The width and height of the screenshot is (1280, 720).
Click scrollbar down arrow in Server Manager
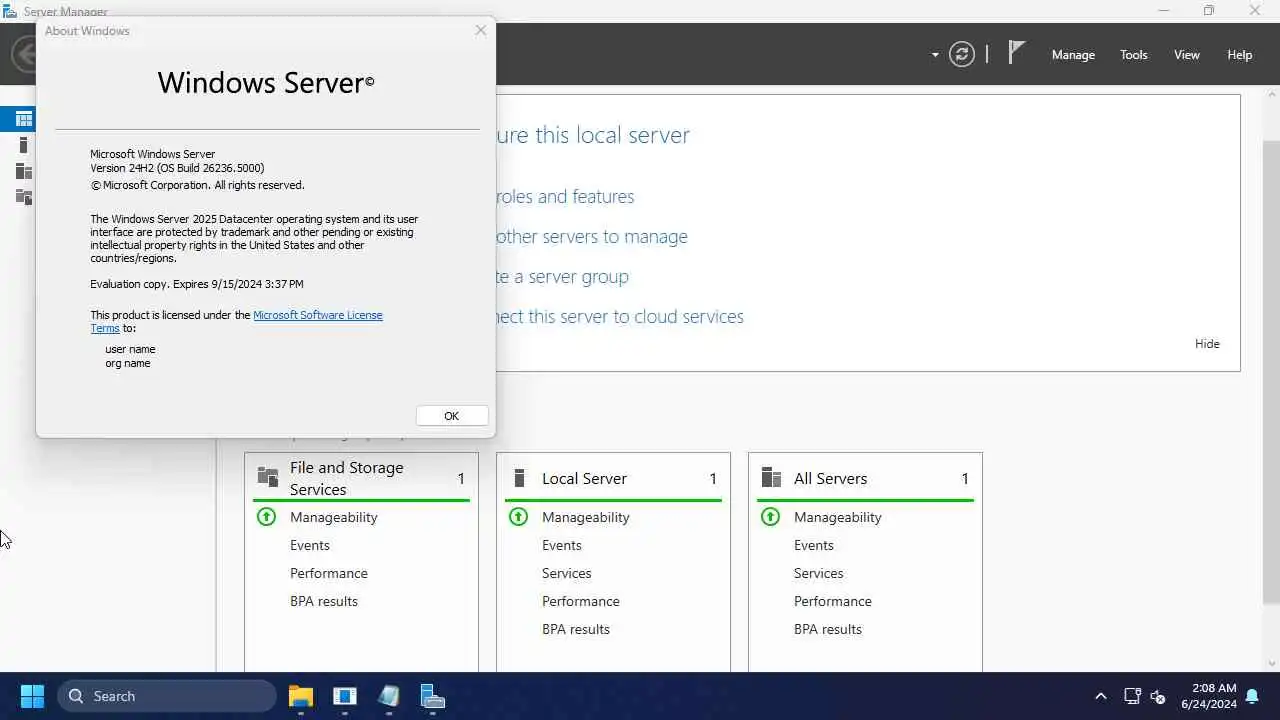1271,663
